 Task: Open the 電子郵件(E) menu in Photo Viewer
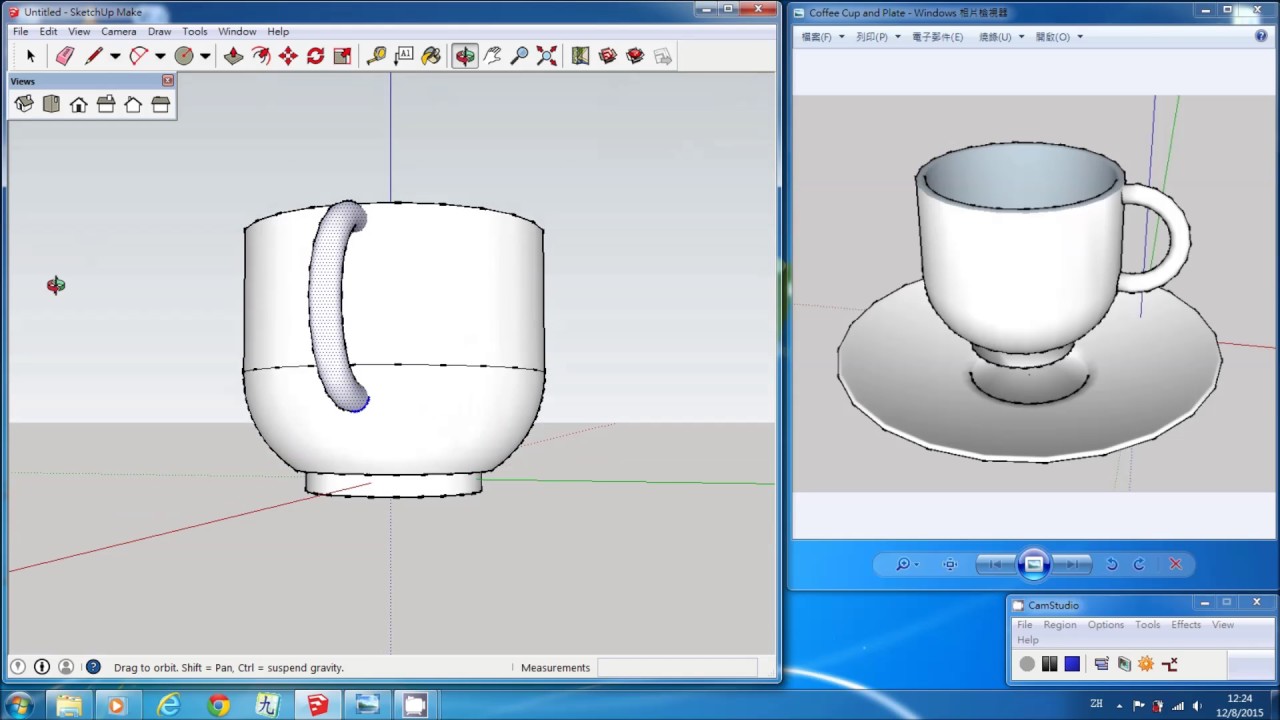pos(937,37)
